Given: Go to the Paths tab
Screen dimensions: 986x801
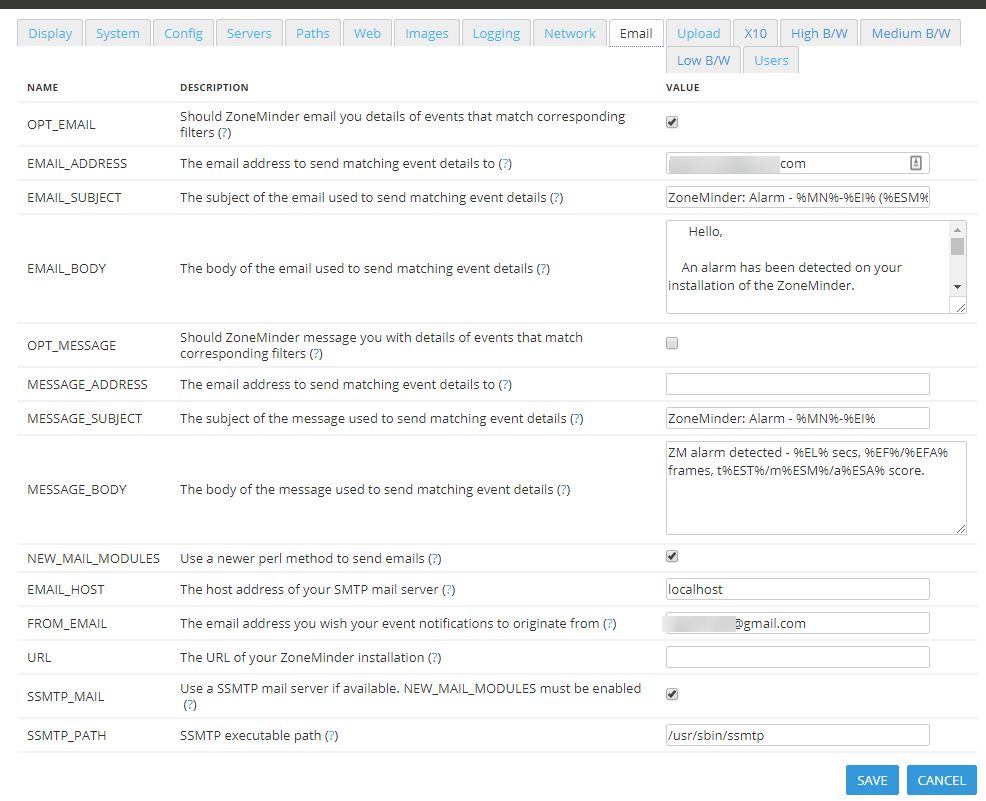Looking at the screenshot, I should pos(313,33).
